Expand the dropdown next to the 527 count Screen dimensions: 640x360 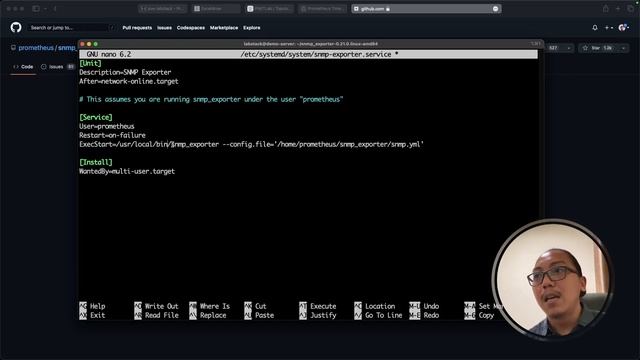(x=569, y=48)
